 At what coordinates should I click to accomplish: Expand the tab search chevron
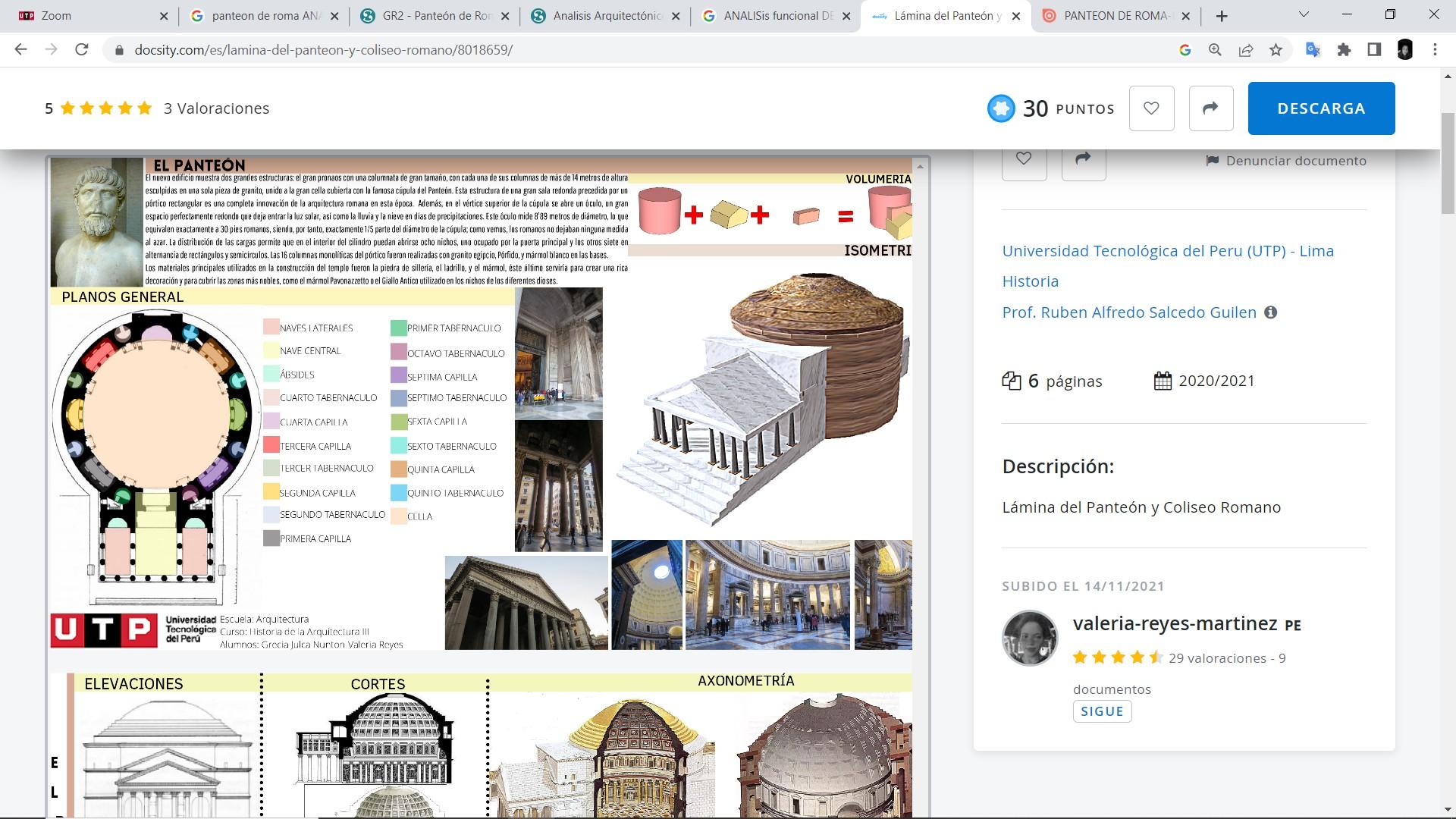tap(1304, 14)
